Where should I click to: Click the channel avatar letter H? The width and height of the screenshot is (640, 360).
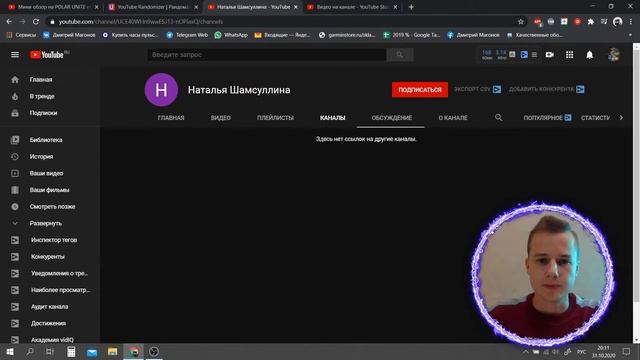pyautogui.click(x=161, y=90)
